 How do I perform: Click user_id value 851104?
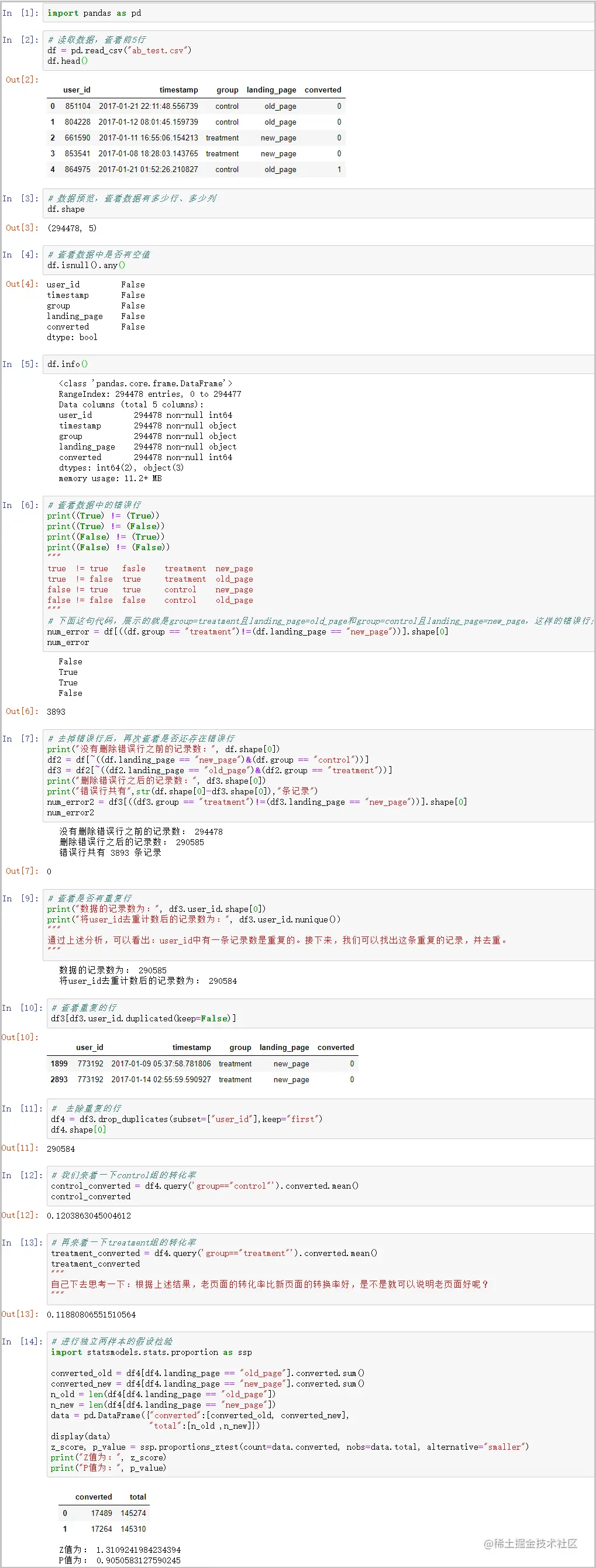point(78,106)
